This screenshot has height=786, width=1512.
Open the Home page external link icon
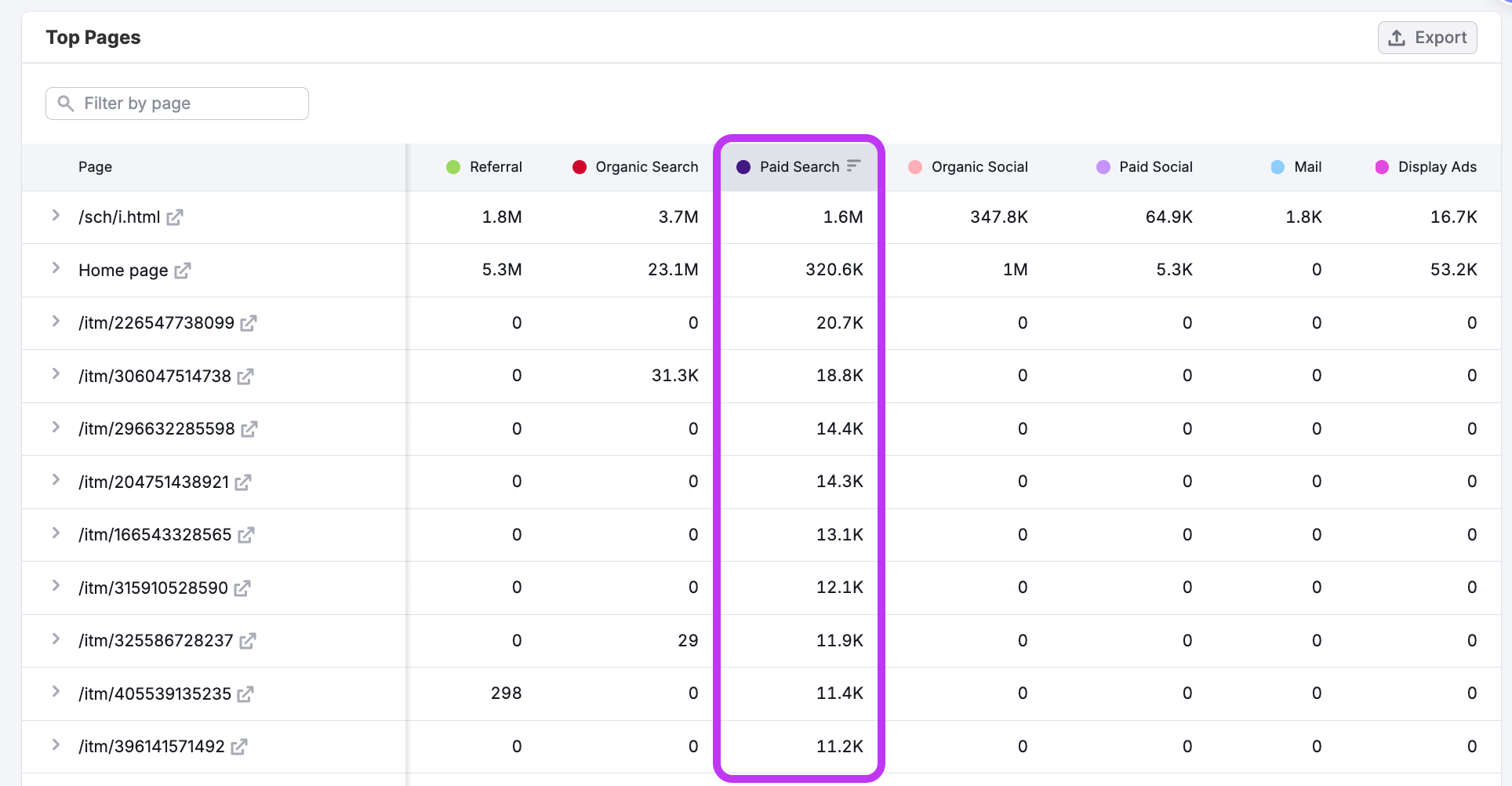(x=184, y=271)
